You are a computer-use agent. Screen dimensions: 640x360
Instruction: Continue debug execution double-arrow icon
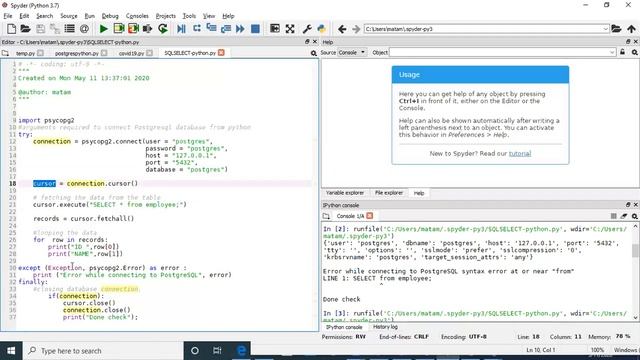(x=240, y=29)
